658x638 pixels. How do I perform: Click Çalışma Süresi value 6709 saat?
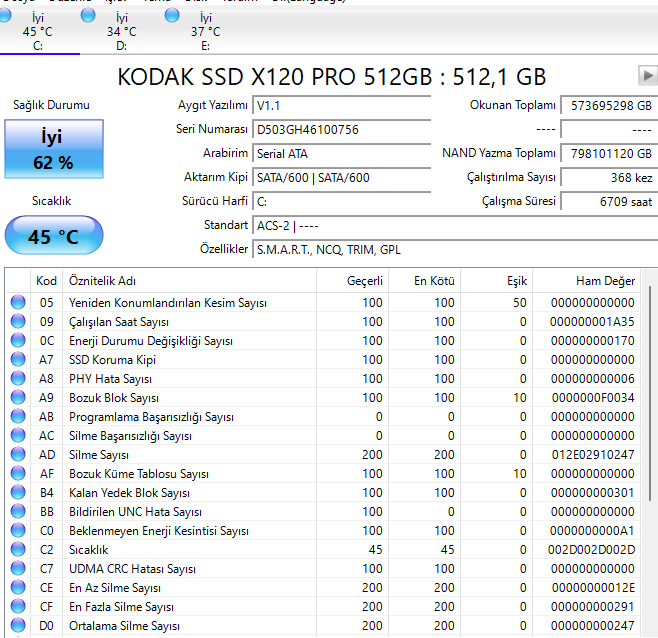[609, 201]
